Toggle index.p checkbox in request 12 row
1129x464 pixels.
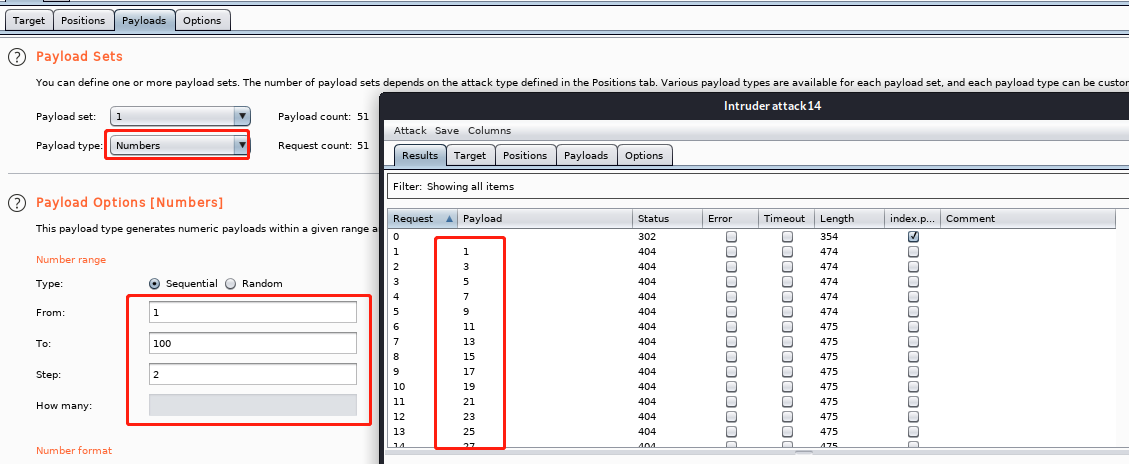(914, 416)
